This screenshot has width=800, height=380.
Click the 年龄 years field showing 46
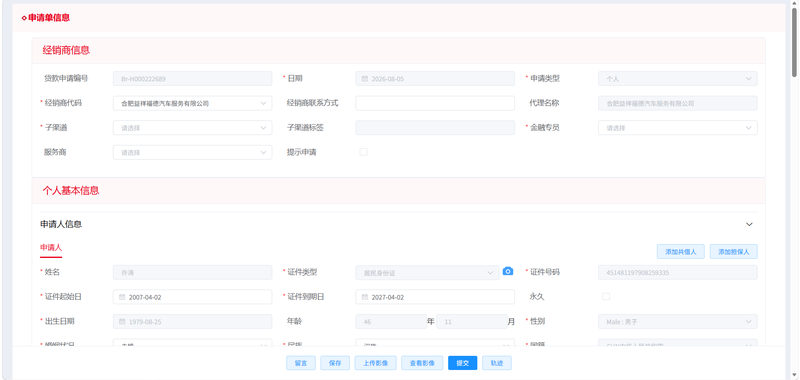(x=391, y=321)
